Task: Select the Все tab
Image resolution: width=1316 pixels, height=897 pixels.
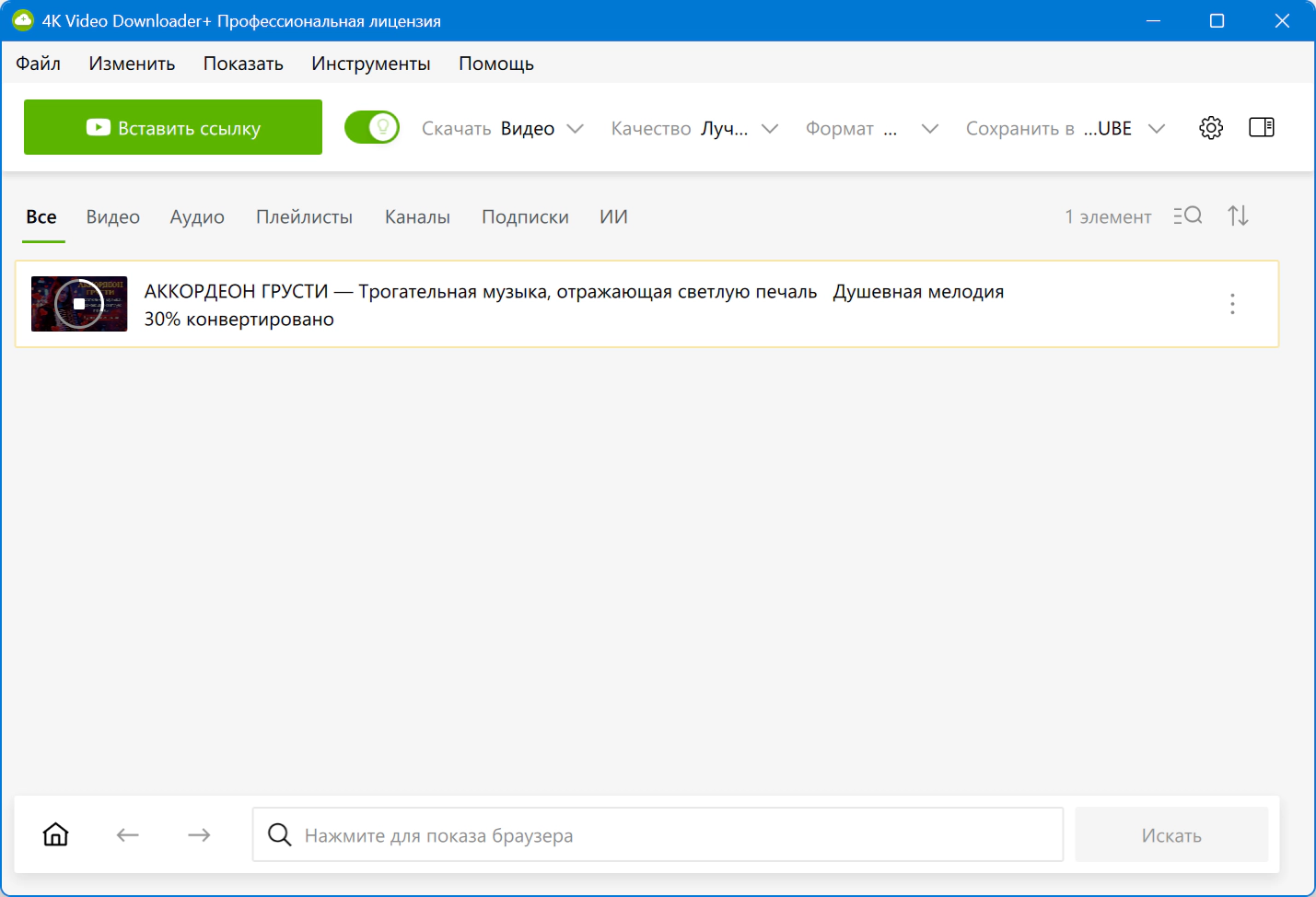Action: (41, 217)
